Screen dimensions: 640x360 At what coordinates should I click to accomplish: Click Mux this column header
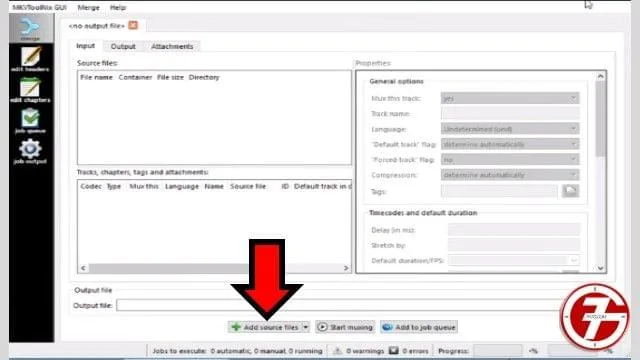tap(144, 186)
